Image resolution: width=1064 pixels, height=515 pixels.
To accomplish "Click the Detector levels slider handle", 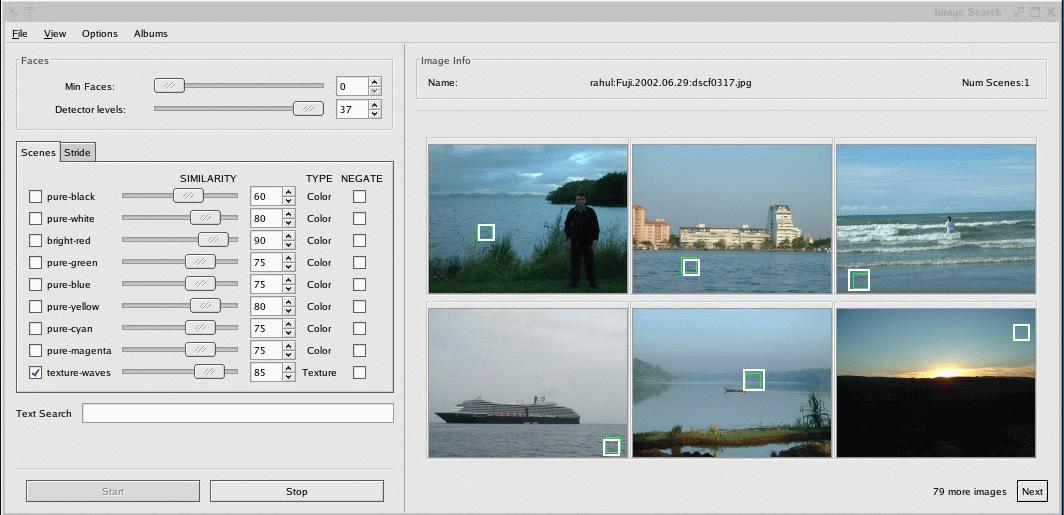I will click(x=308, y=109).
